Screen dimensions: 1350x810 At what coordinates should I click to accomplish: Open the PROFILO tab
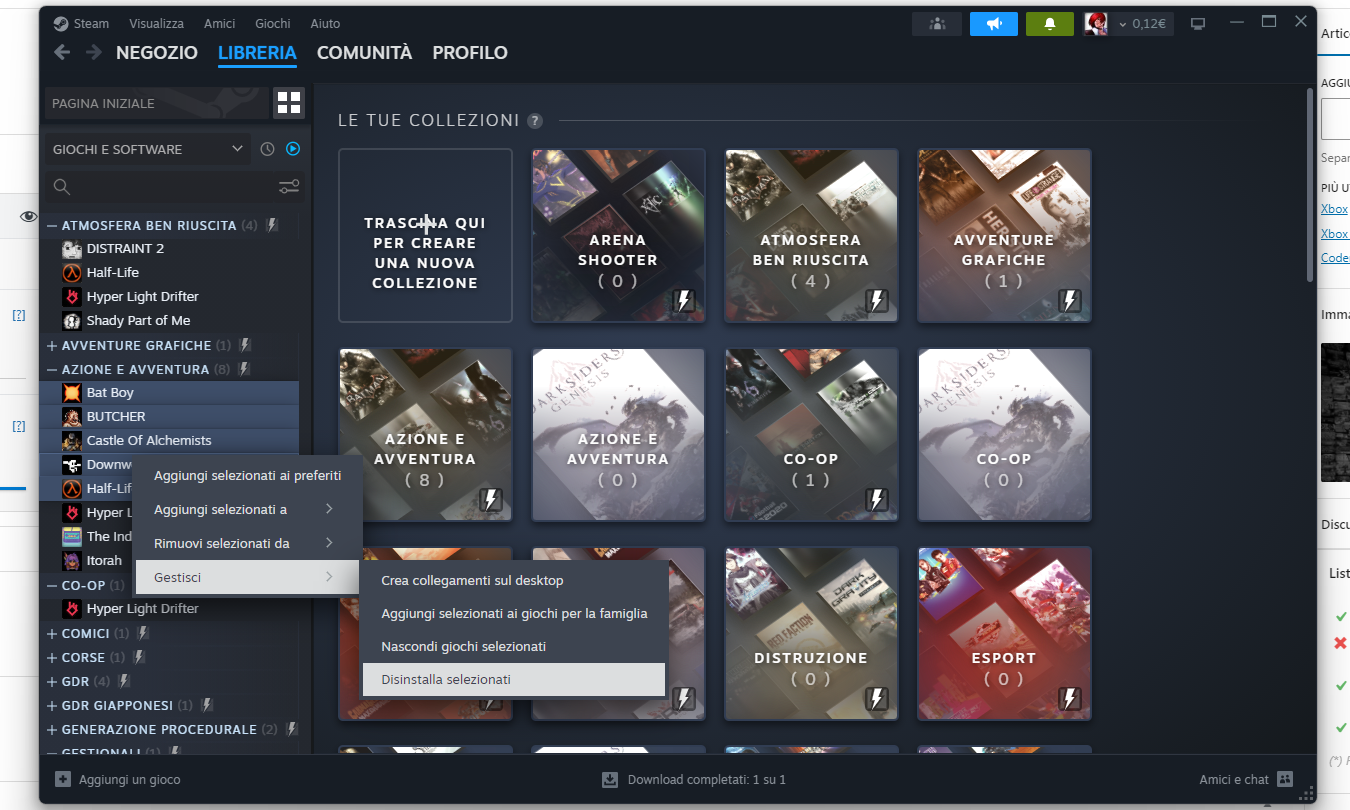(x=470, y=53)
